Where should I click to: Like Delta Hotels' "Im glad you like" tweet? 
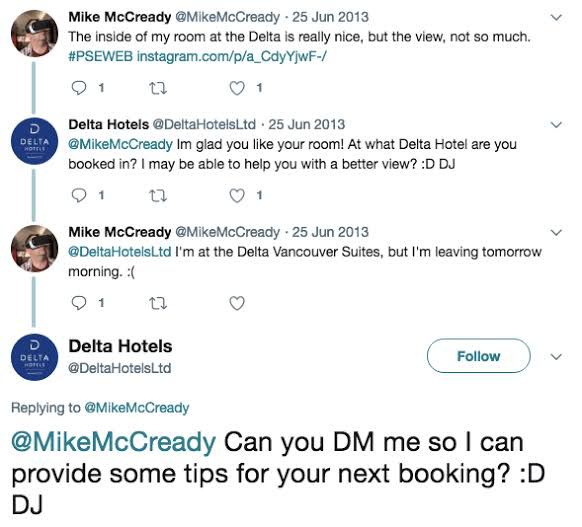(x=237, y=196)
